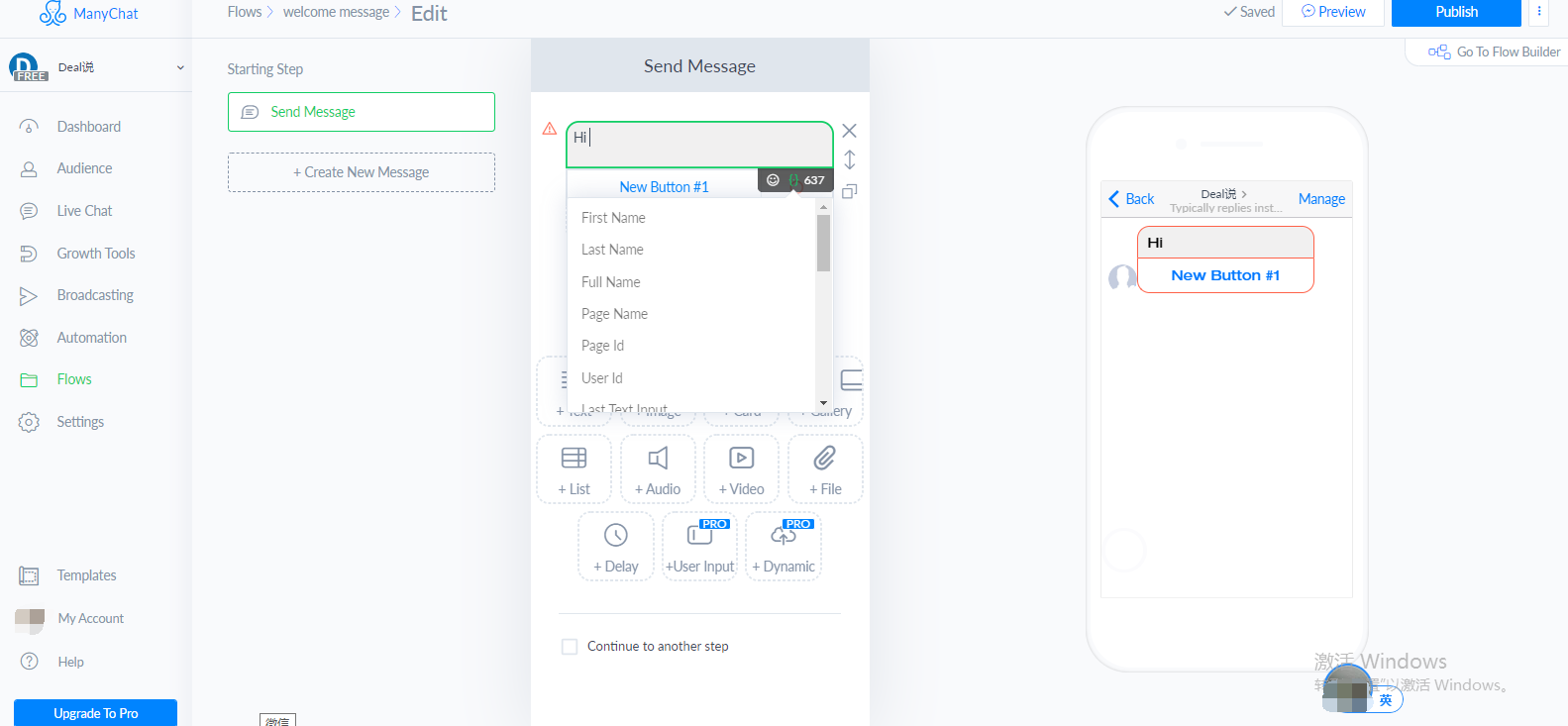
Task: Add a Delay block
Action: pyautogui.click(x=615, y=546)
